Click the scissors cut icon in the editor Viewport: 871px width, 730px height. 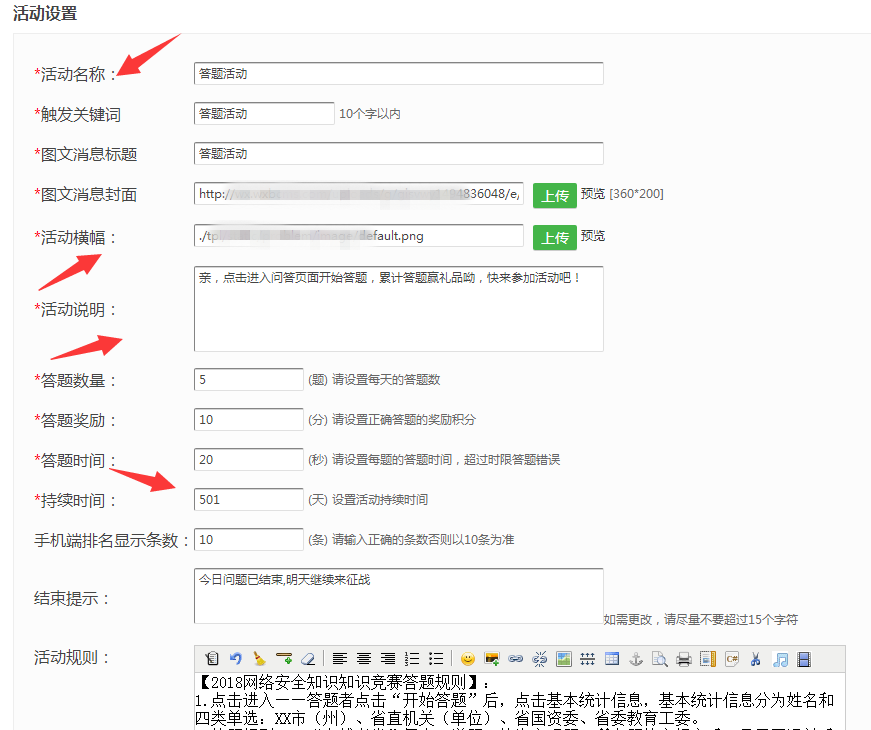click(x=755, y=658)
